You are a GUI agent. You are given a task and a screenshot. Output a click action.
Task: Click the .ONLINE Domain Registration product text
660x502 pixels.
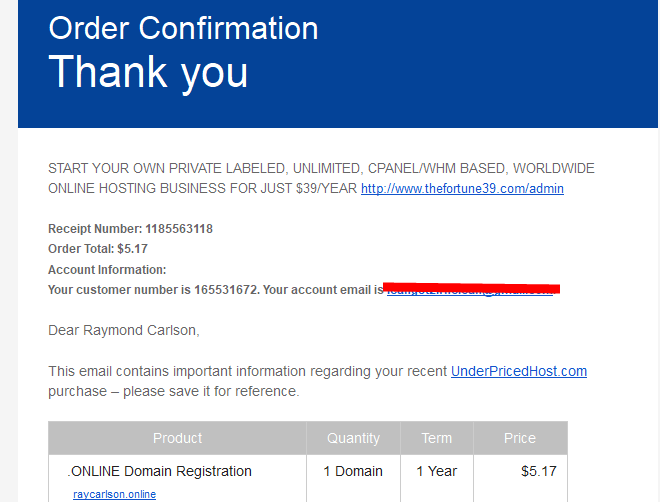pos(159,471)
